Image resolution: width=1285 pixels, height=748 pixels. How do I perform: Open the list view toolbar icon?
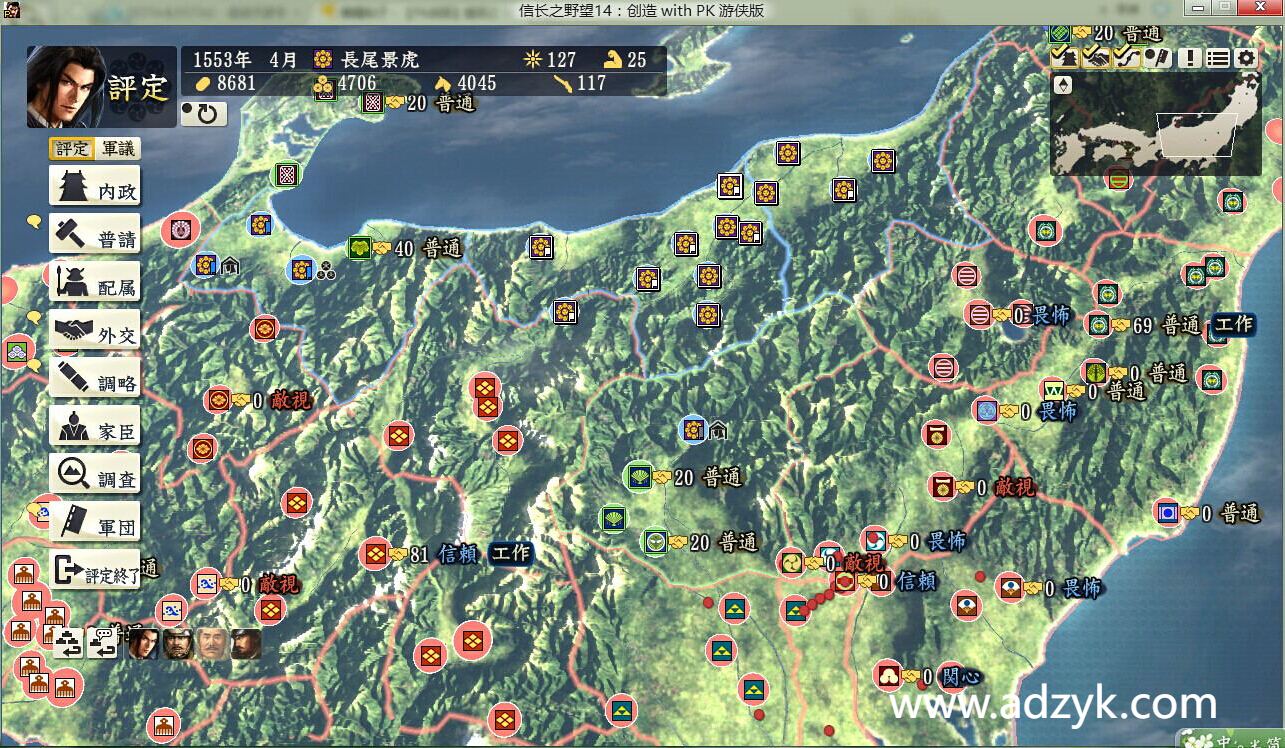(x=1219, y=57)
